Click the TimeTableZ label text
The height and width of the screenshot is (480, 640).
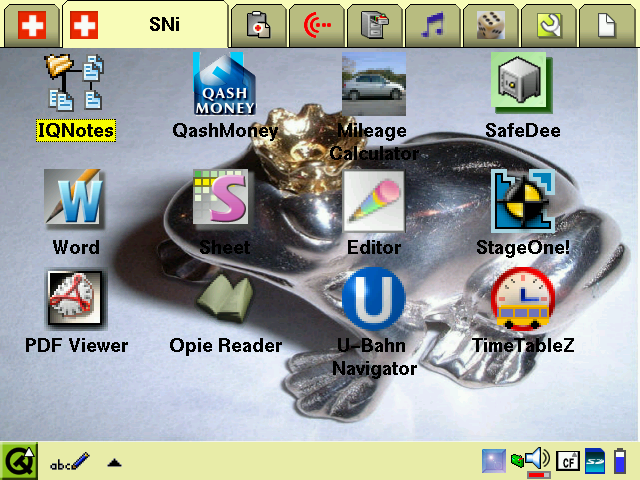click(x=523, y=345)
